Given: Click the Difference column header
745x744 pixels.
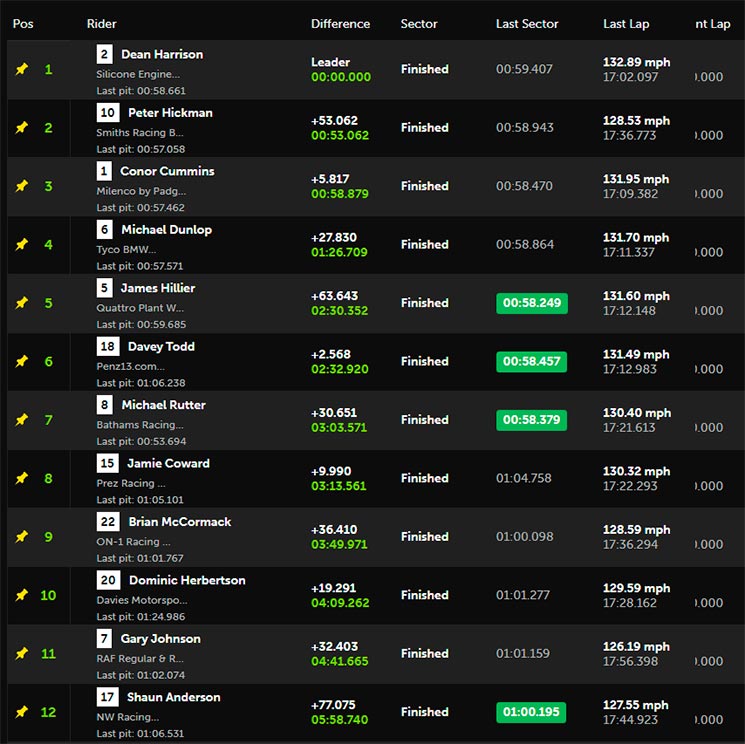Looking at the screenshot, I should tap(340, 24).
